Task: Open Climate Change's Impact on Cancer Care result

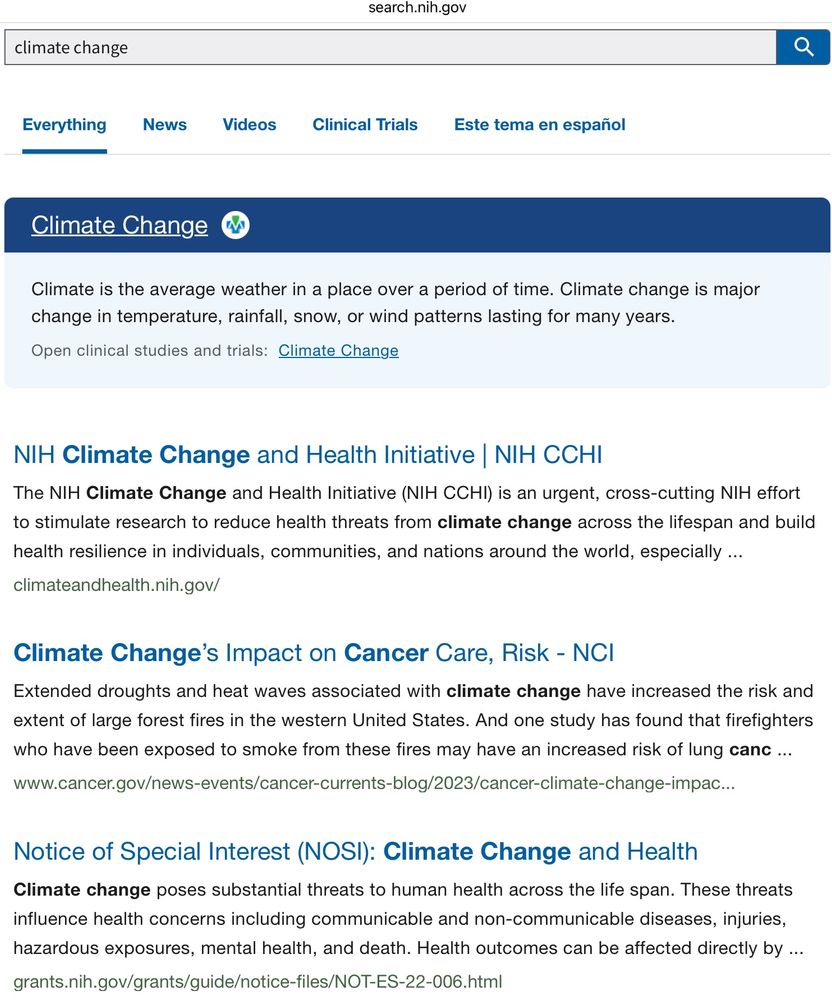Action: coord(314,653)
